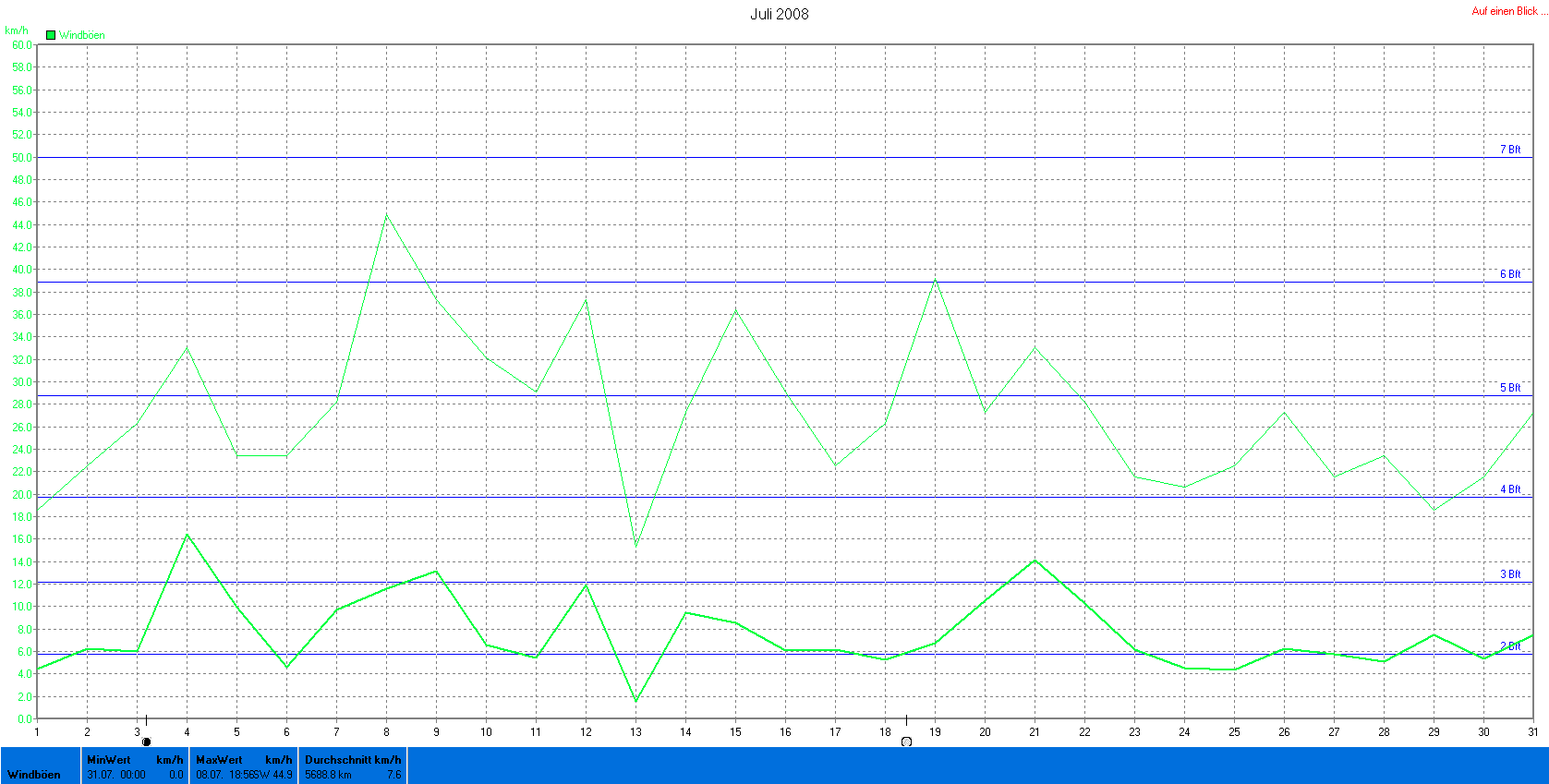
Task: Click day '13' on the x-axis
Action: pyautogui.click(x=635, y=732)
